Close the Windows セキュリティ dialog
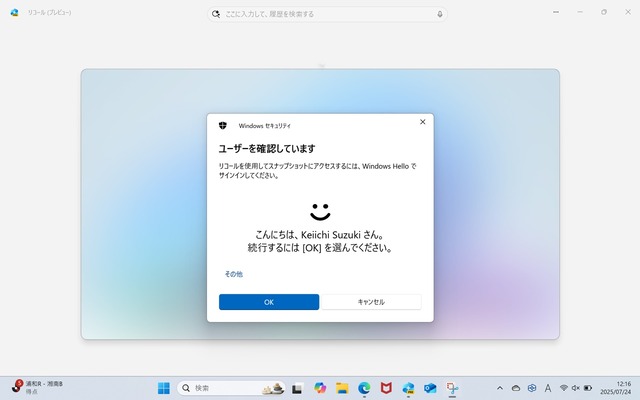 422,122
